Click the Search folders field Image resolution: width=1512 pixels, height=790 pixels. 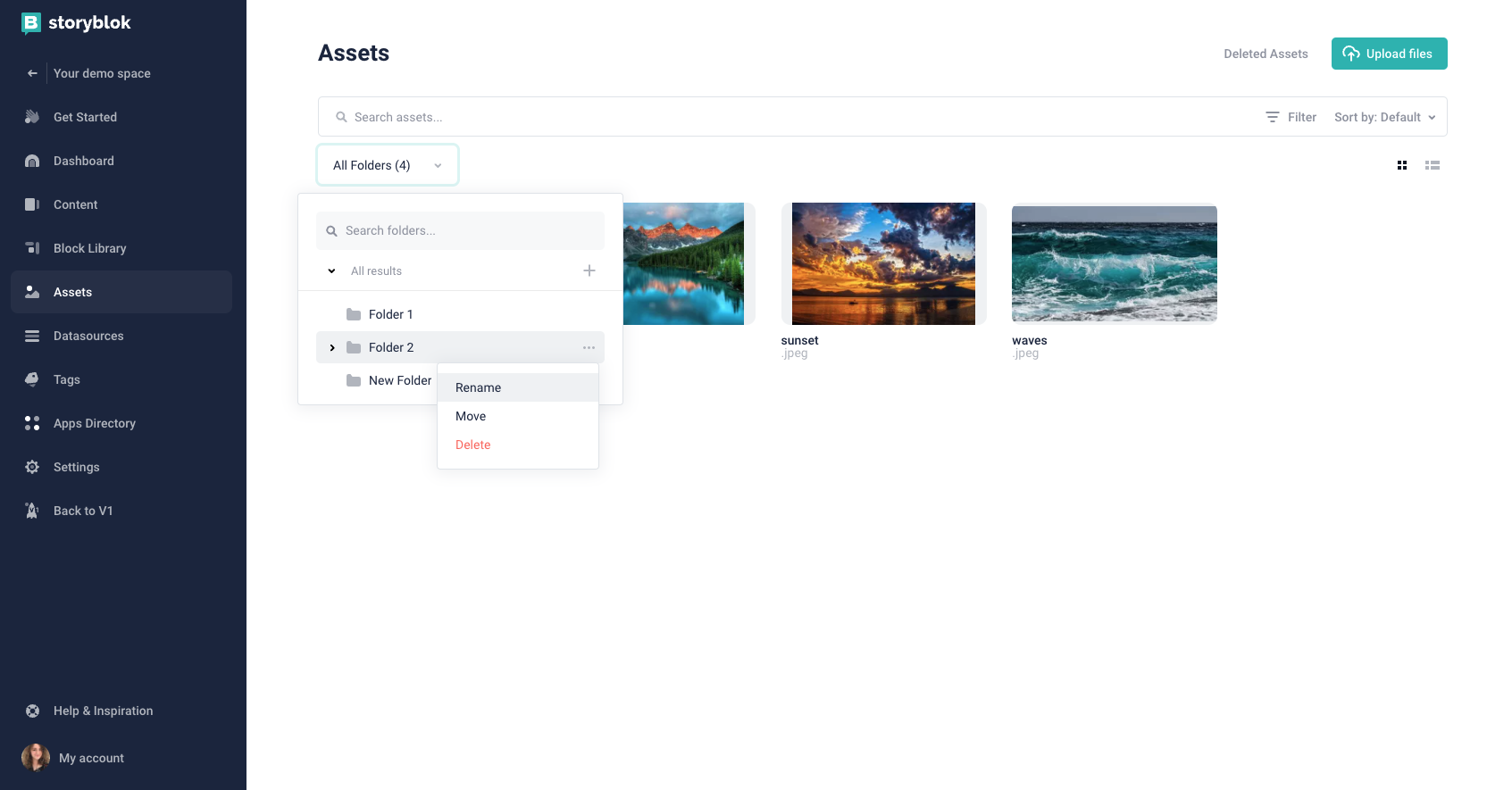coord(460,230)
